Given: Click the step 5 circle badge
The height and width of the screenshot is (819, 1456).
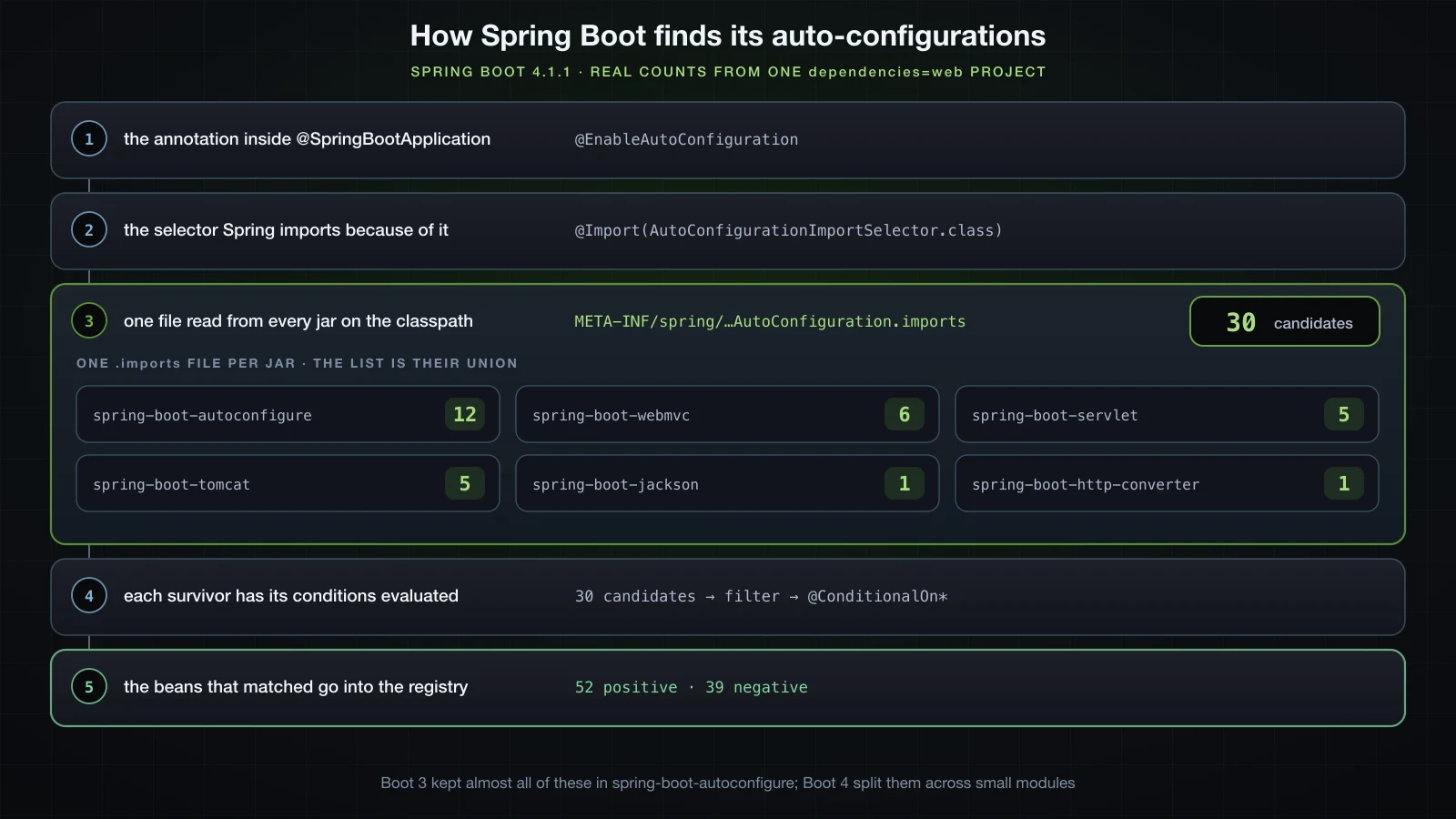Looking at the screenshot, I should point(89,687).
